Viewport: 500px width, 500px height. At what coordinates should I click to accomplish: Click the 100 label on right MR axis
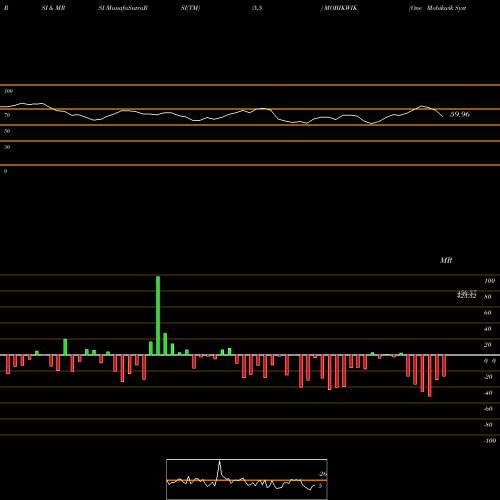click(x=489, y=281)
